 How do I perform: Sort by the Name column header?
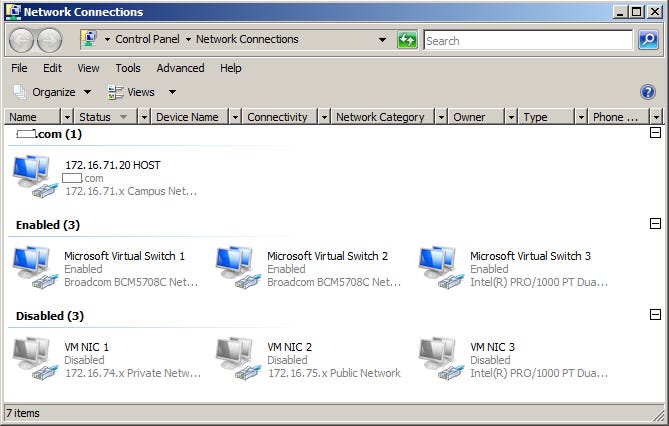tap(33, 117)
